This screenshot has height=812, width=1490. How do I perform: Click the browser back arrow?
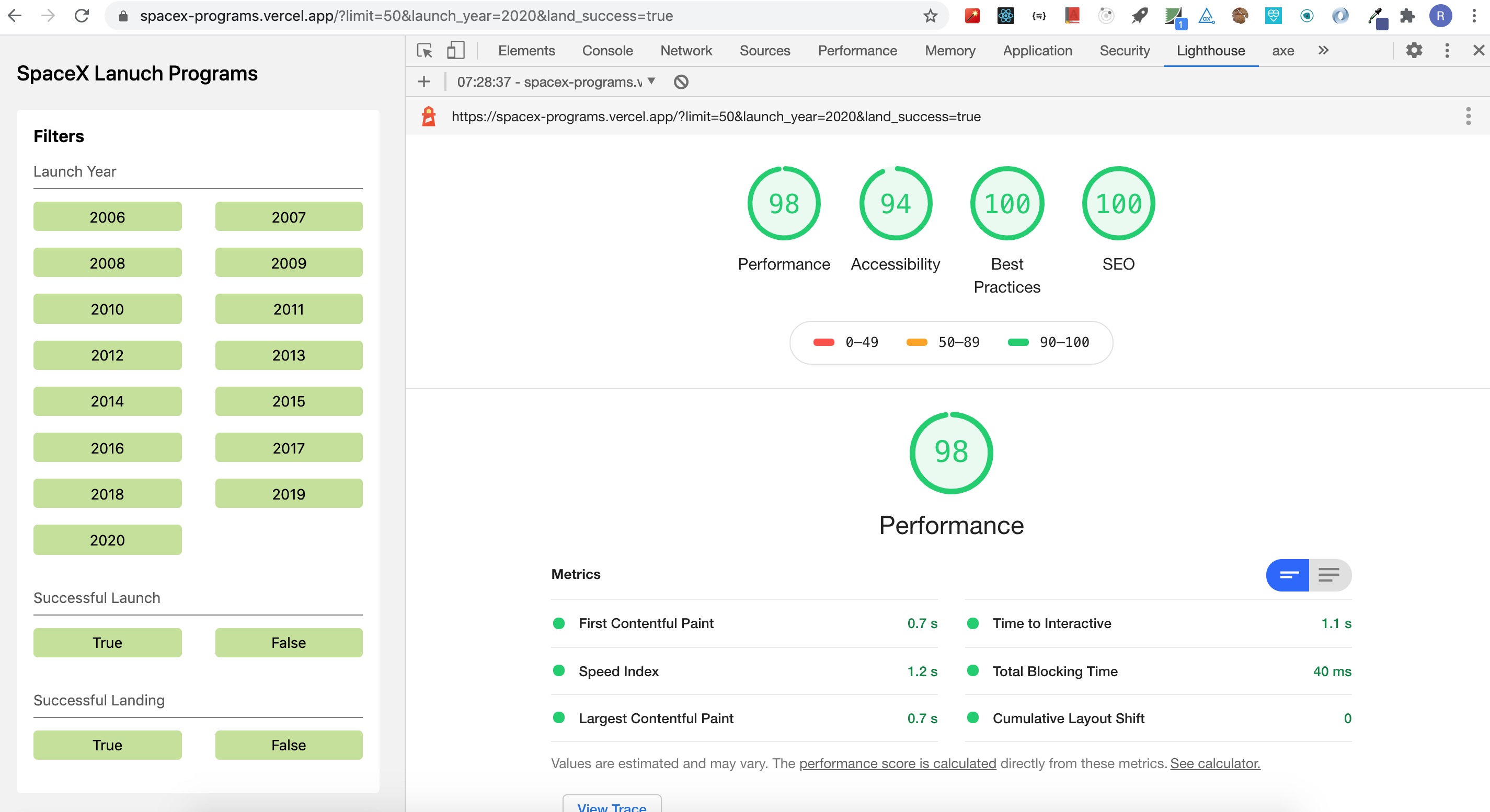pos(16,16)
